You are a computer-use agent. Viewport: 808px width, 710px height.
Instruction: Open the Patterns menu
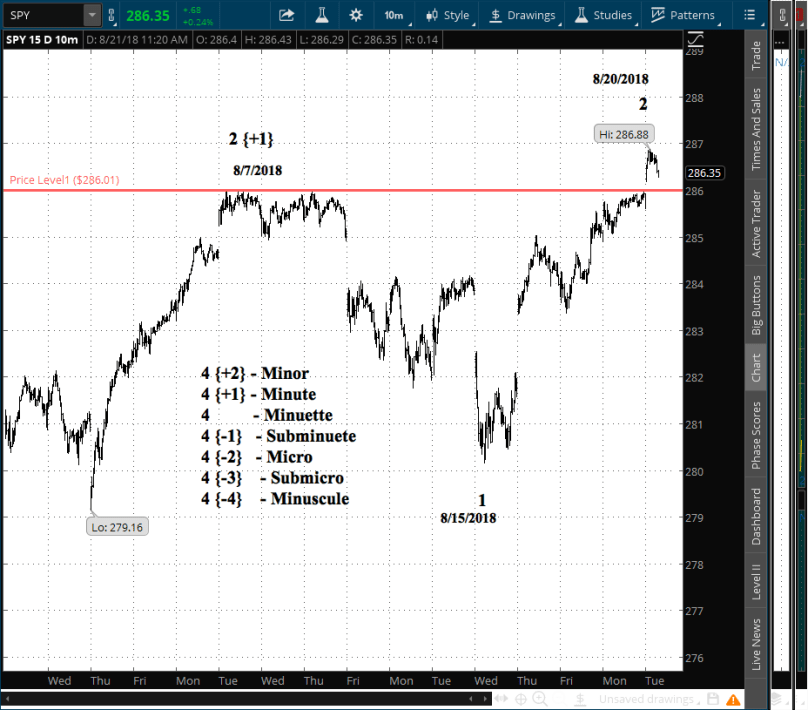coord(683,15)
